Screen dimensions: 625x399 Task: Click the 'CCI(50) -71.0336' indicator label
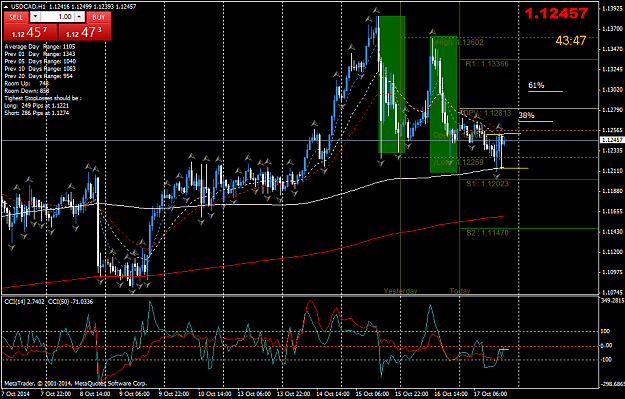71,302
